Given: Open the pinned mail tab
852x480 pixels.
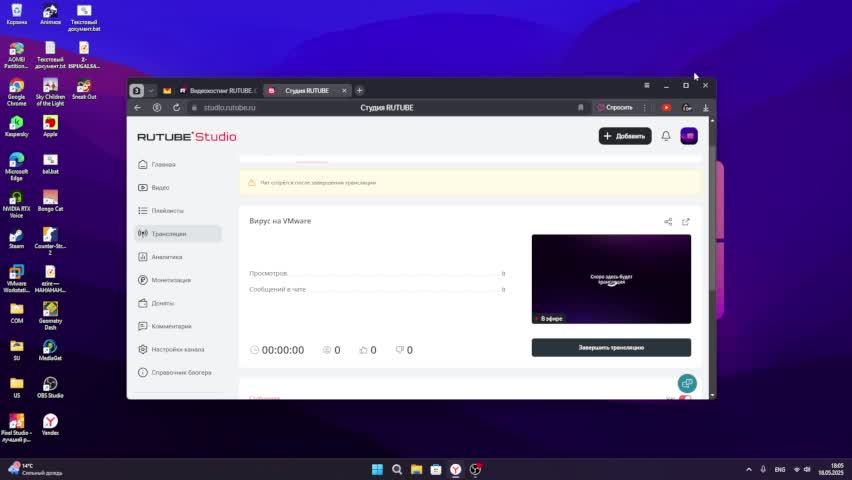Looking at the screenshot, I should [167, 91].
